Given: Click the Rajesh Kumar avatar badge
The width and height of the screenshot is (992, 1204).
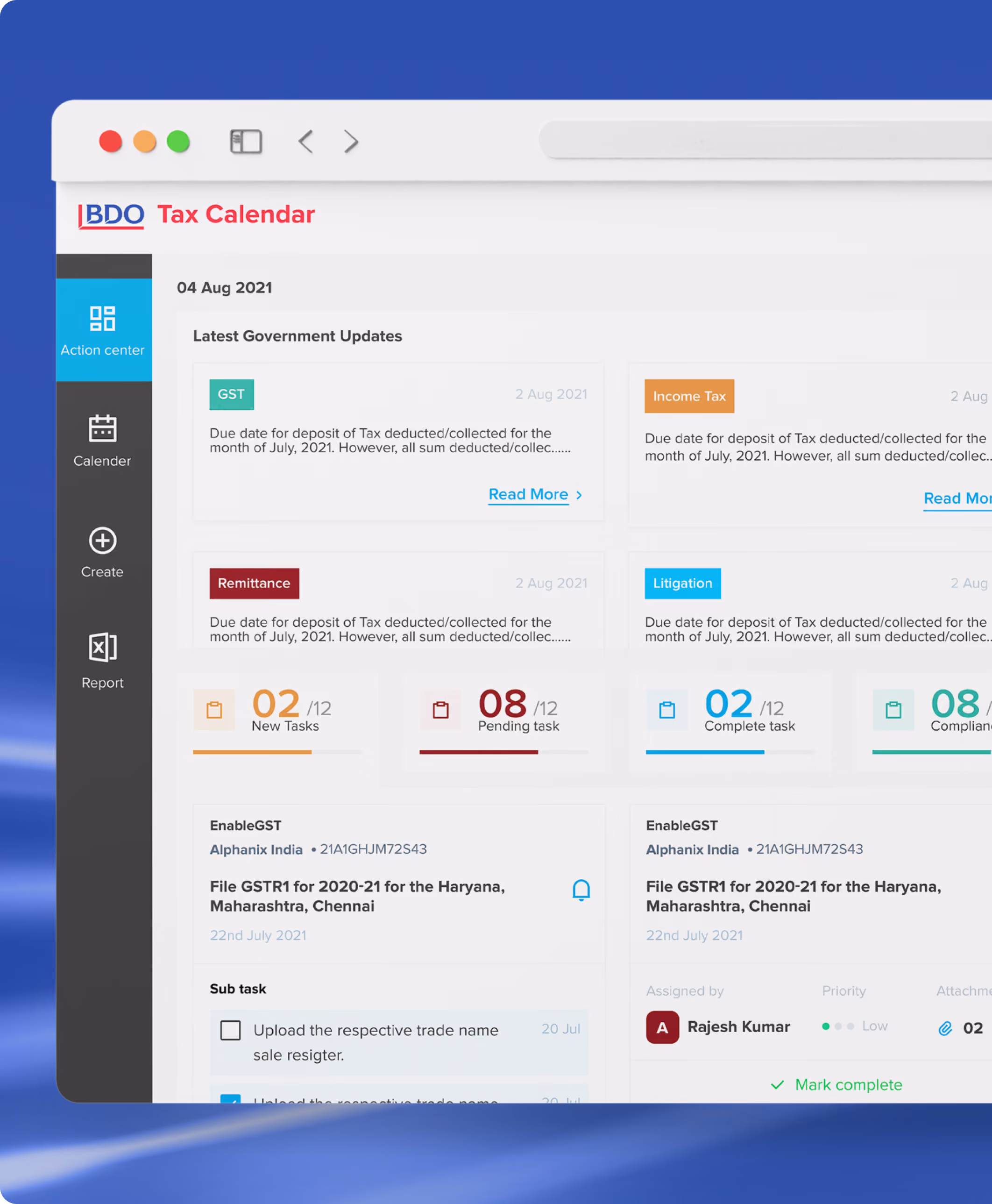Looking at the screenshot, I should click(662, 1027).
